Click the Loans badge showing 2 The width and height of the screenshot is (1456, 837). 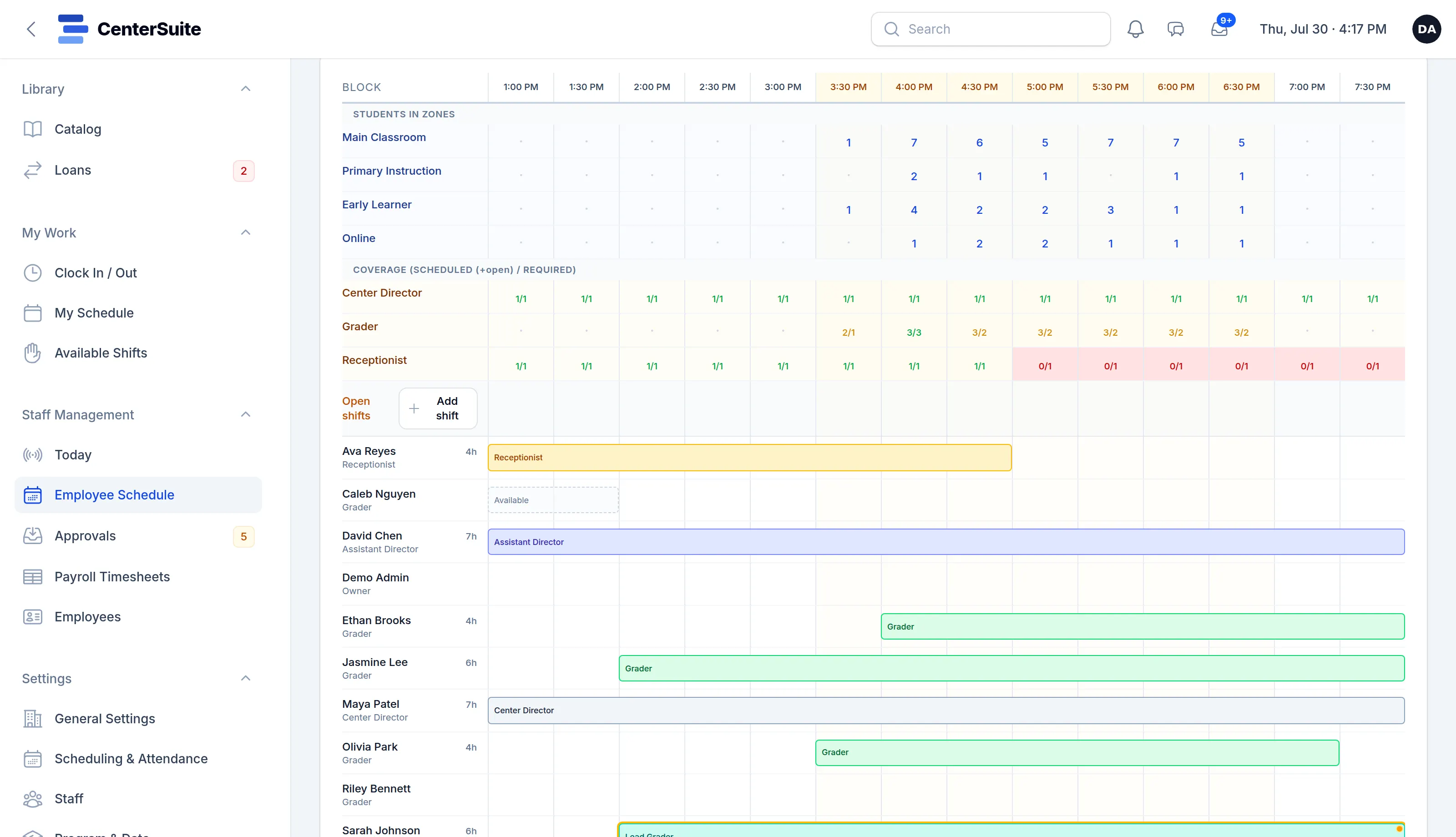244,171
